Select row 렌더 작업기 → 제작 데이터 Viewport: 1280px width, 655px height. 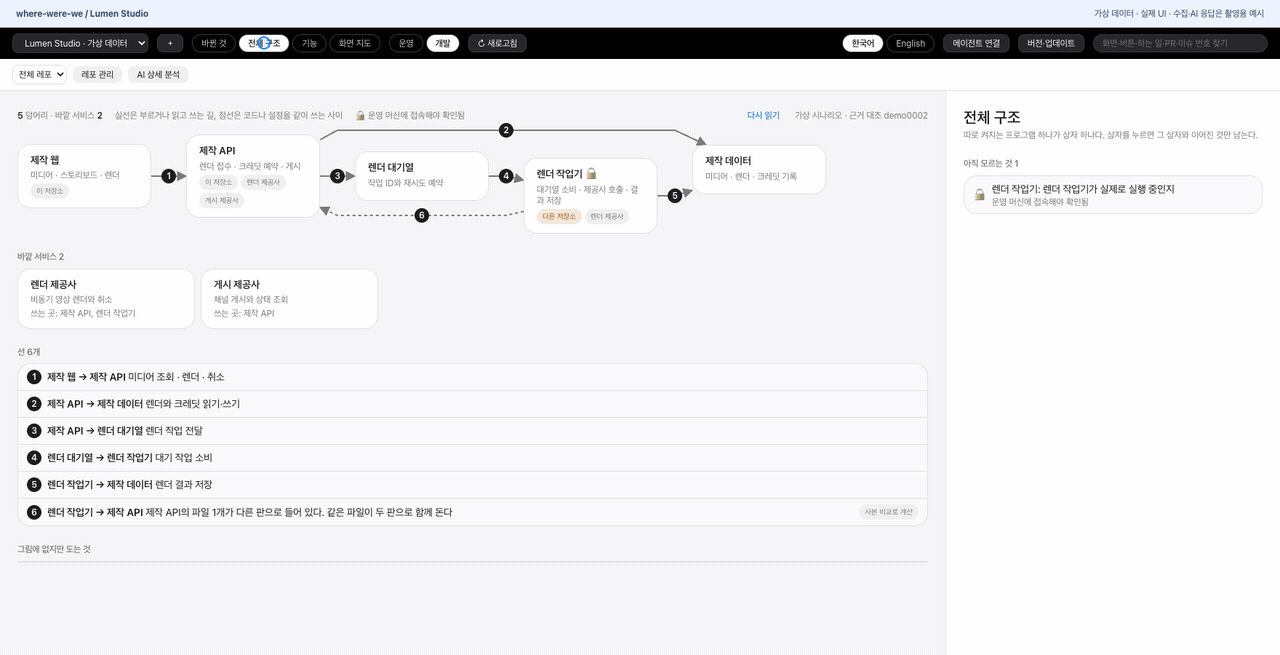[472, 485]
